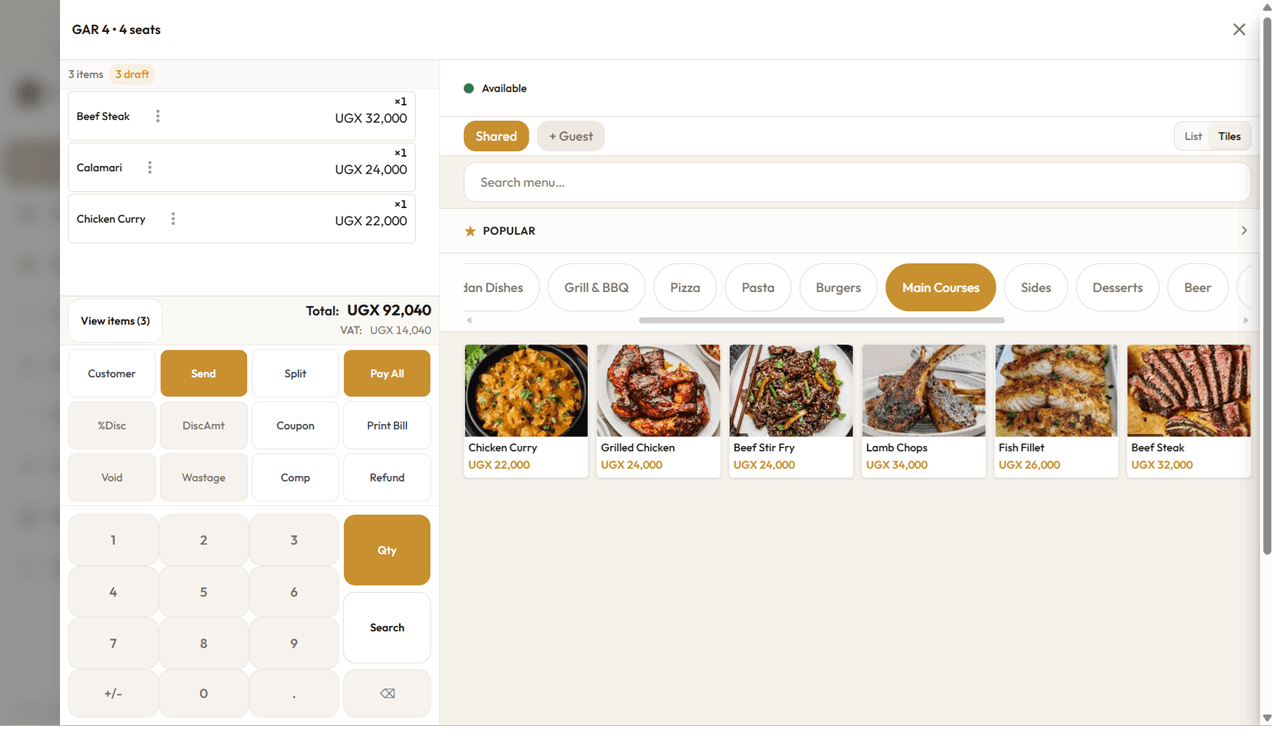1284x753 pixels.
Task: Close the GAR 4 order dialog
Action: pos(1239,29)
